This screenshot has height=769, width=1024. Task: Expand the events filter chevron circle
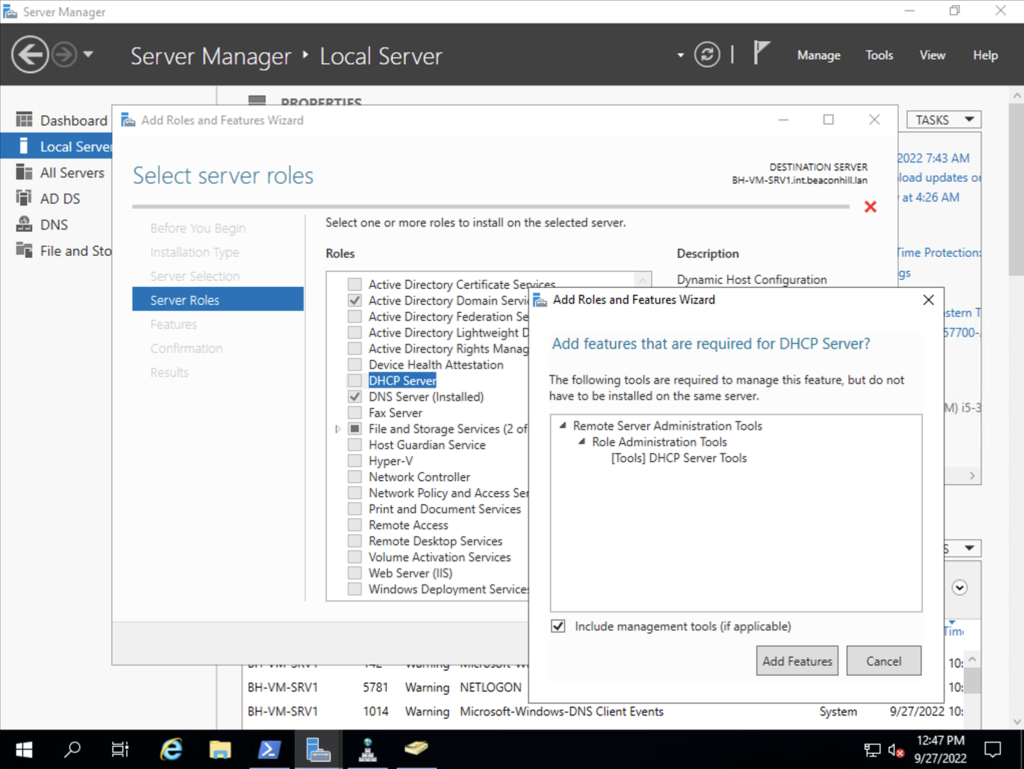(959, 588)
